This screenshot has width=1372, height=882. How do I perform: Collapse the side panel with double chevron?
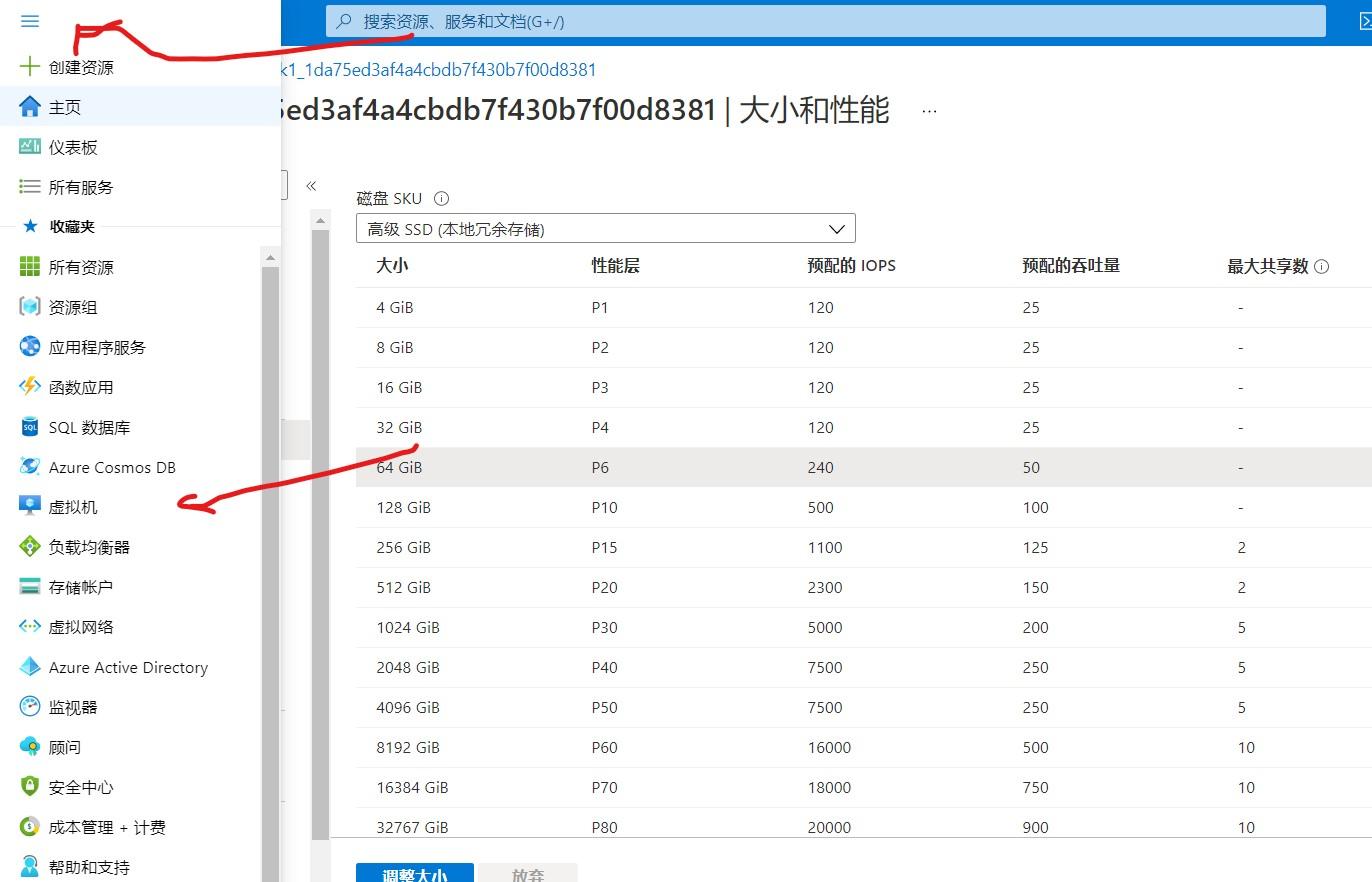coord(311,186)
